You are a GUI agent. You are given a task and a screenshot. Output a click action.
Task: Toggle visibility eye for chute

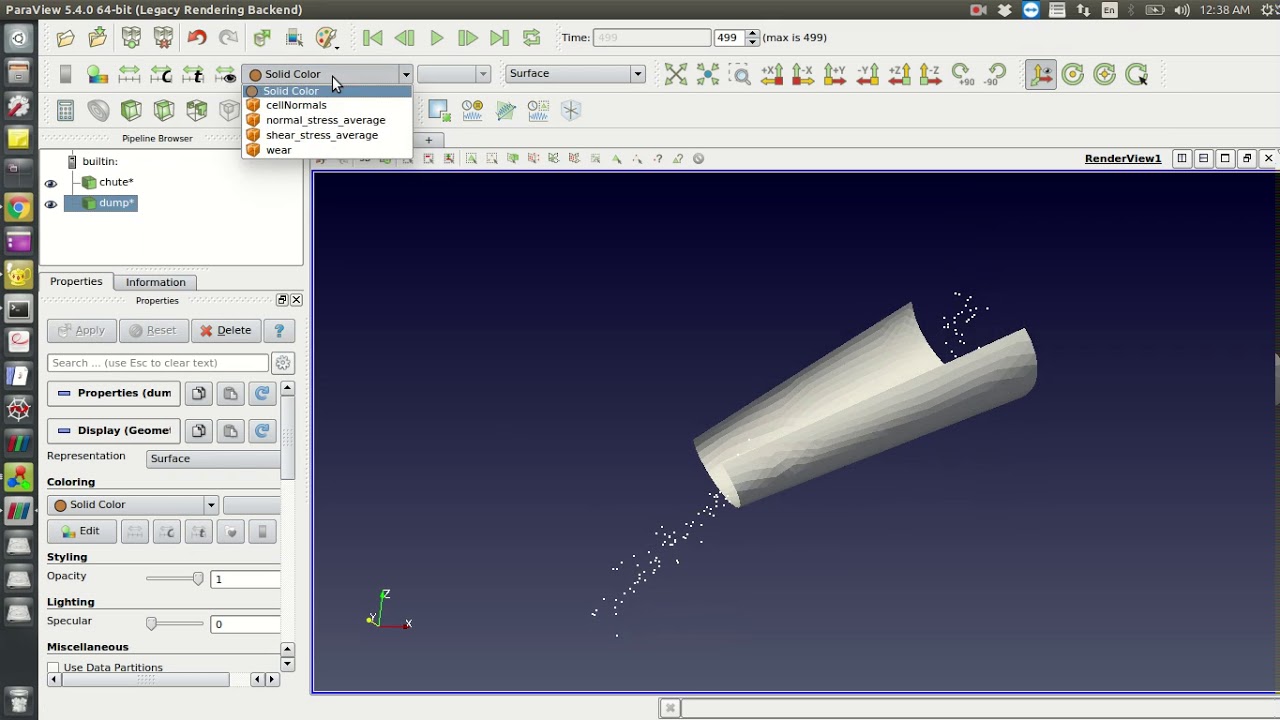coord(51,183)
